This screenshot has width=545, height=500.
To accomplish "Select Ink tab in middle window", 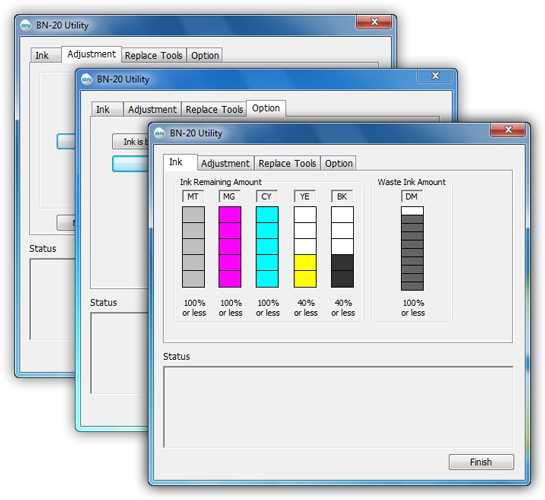I will [x=107, y=109].
